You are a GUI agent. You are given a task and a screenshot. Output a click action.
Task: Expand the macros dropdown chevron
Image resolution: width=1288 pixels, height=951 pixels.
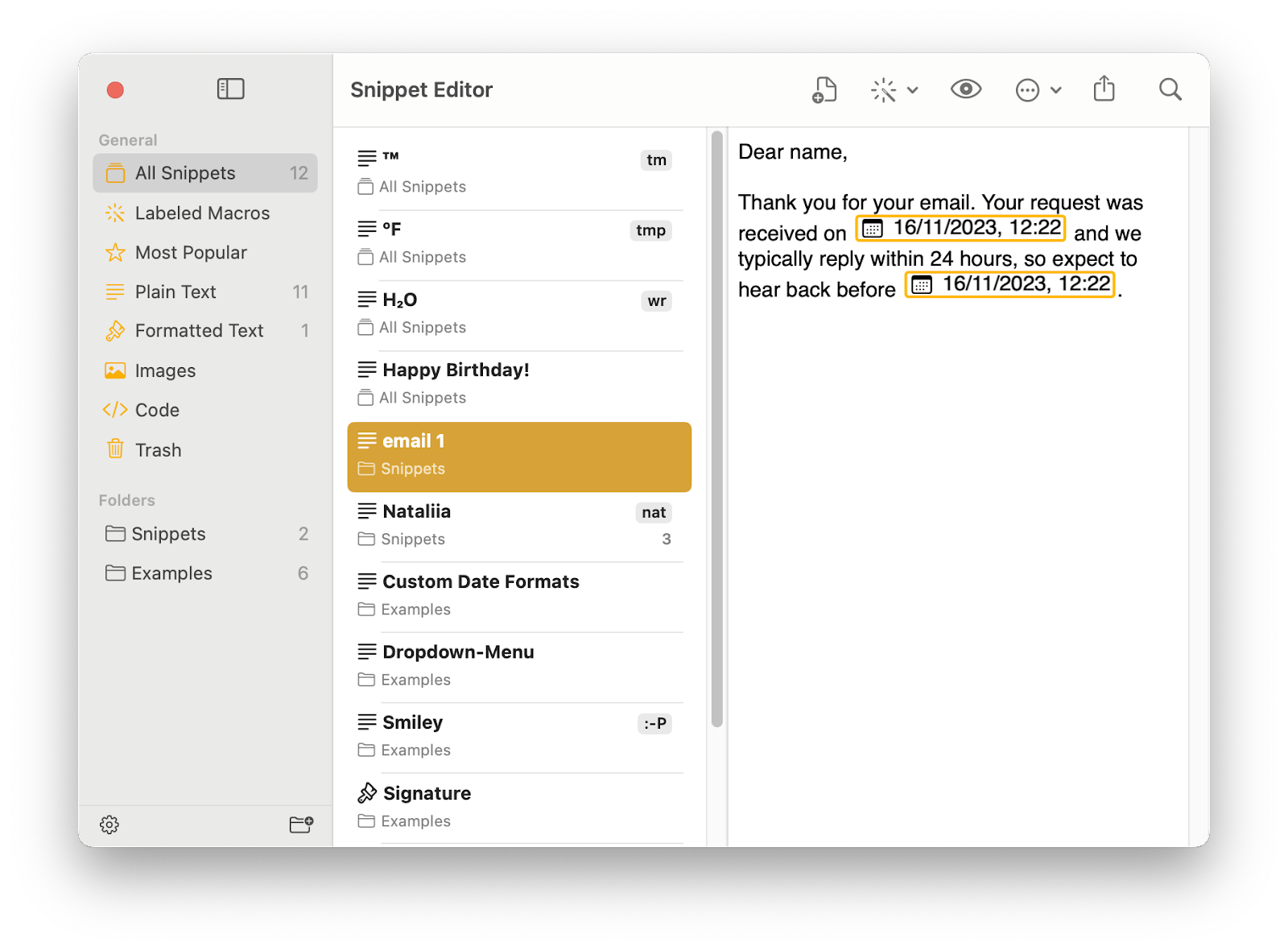(x=913, y=90)
